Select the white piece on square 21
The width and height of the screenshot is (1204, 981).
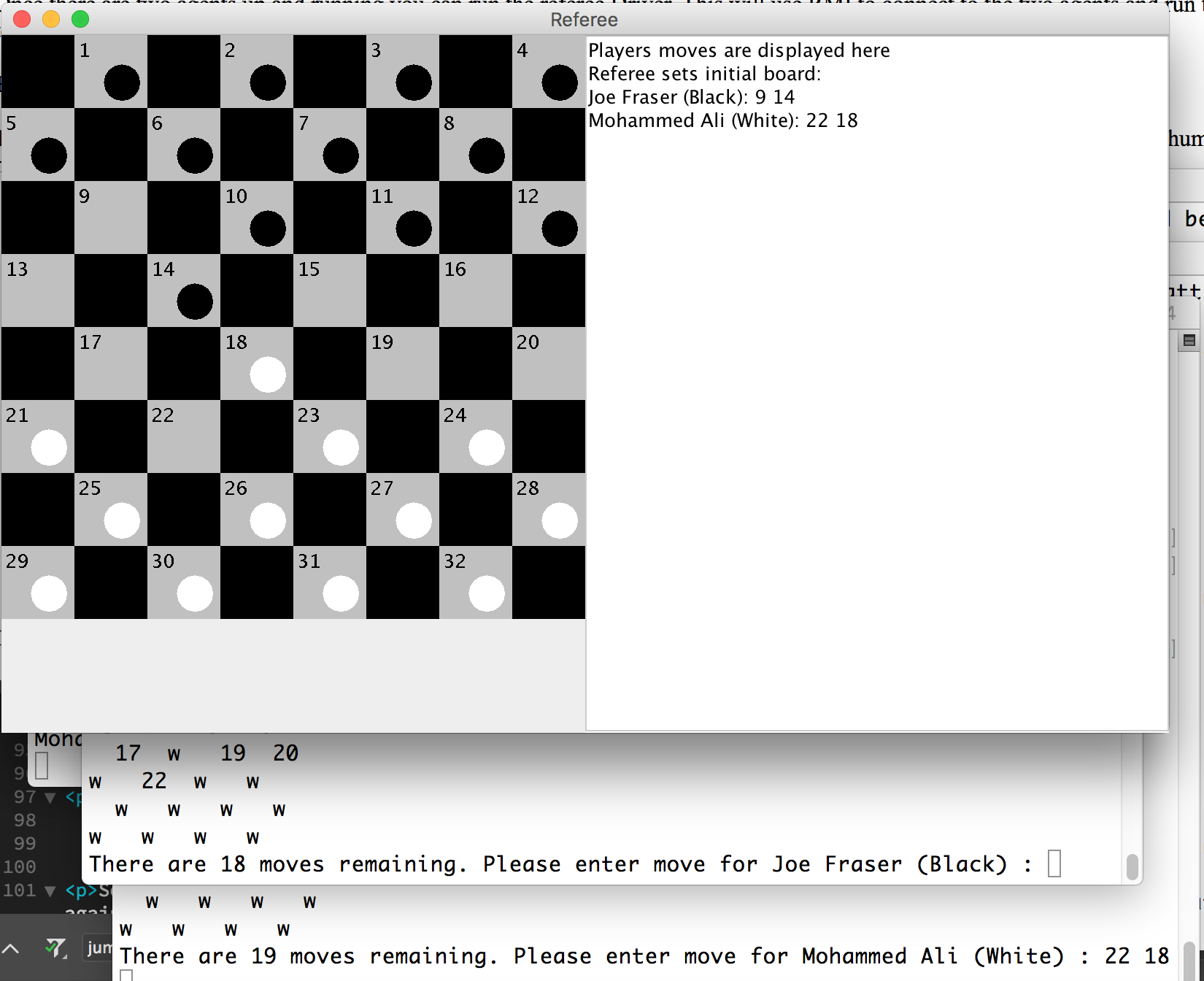point(49,447)
